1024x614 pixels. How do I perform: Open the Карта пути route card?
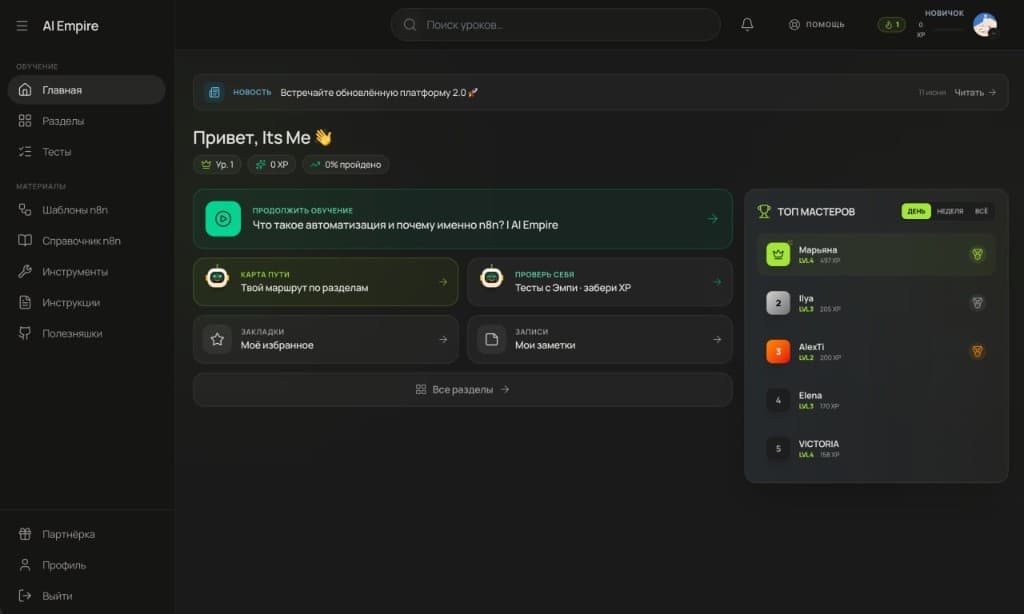click(326, 282)
